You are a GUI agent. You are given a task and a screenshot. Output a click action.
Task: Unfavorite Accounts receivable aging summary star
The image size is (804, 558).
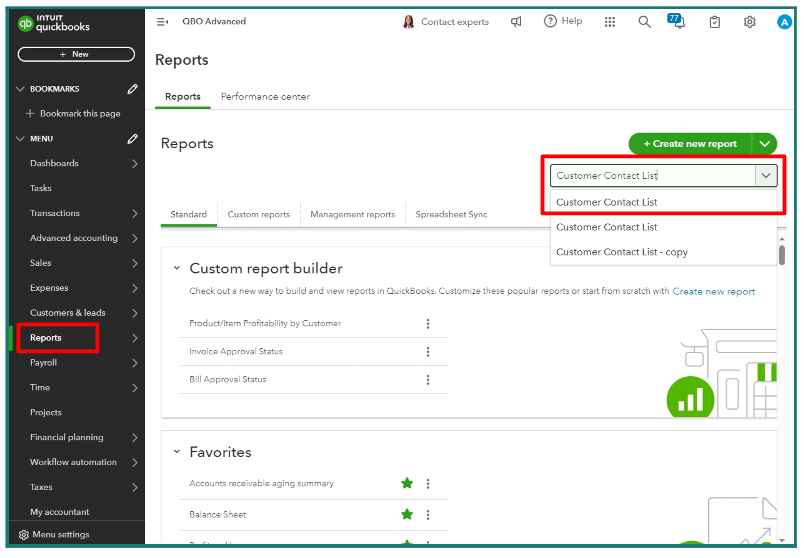407,483
